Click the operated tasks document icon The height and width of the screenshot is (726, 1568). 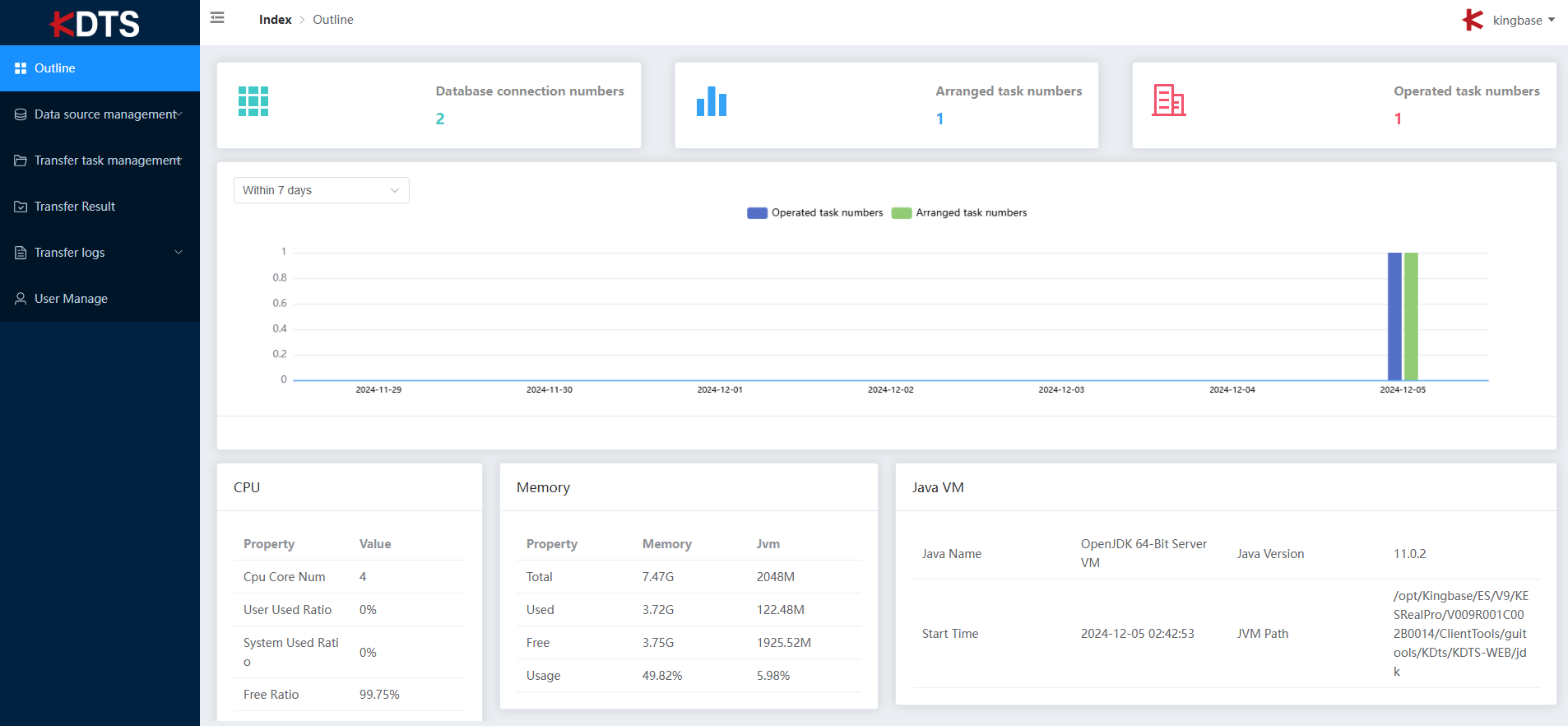tap(1169, 100)
